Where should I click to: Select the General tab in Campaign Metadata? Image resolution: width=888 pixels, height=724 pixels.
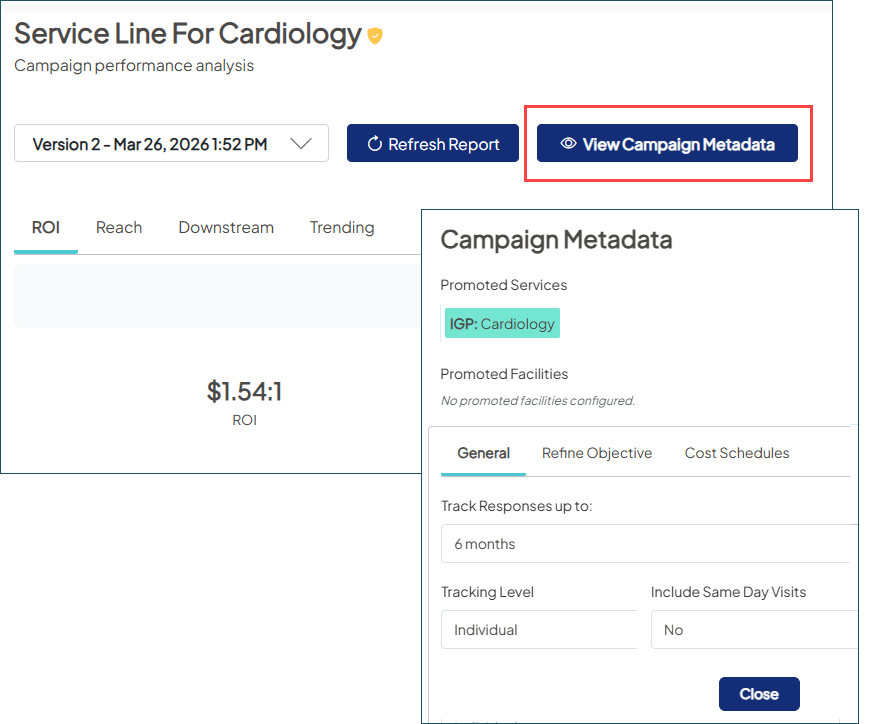point(483,453)
